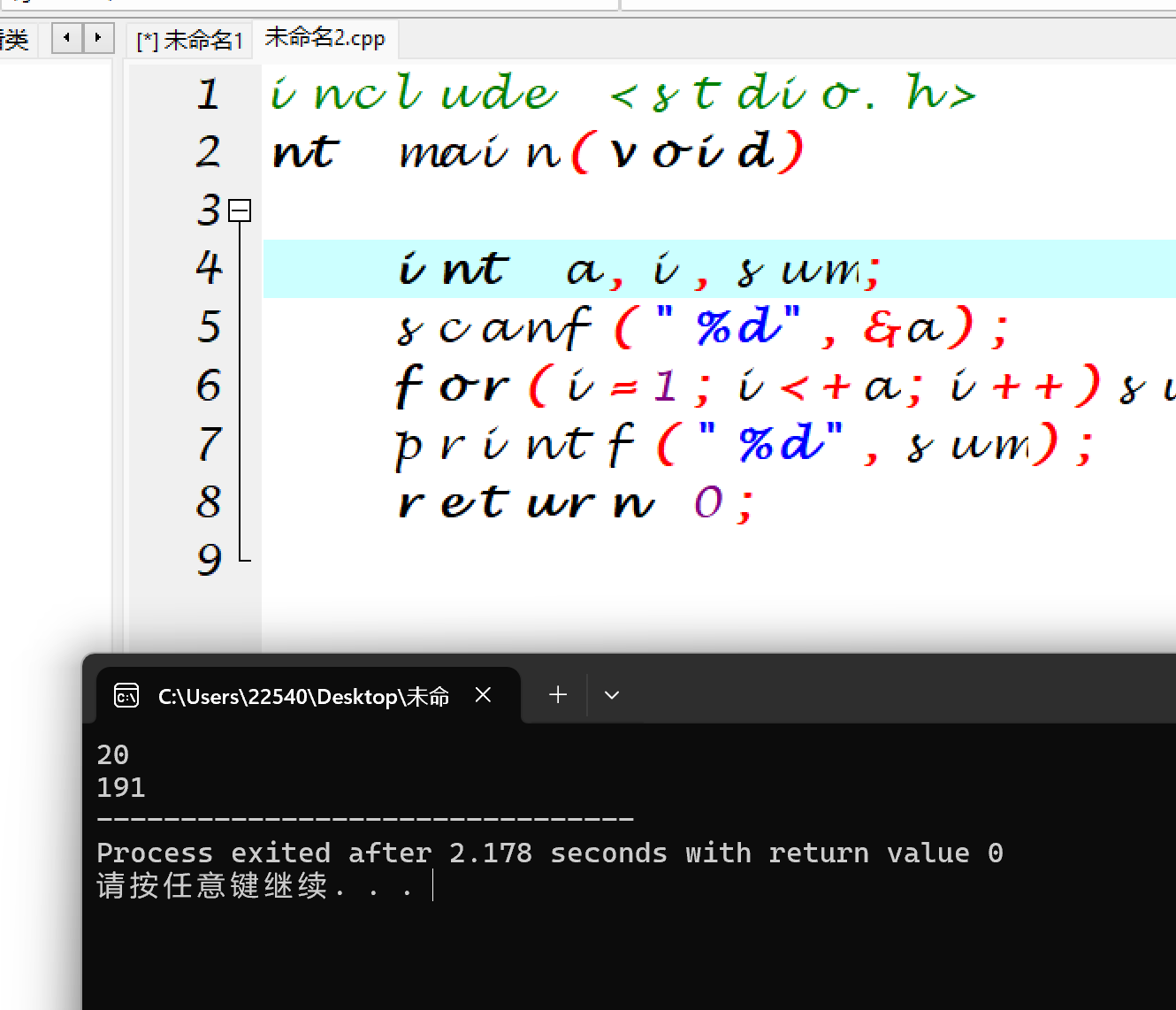This screenshot has height=1010, width=1176.
Task: Click line number 9 in the gutter
Action: click(209, 559)
